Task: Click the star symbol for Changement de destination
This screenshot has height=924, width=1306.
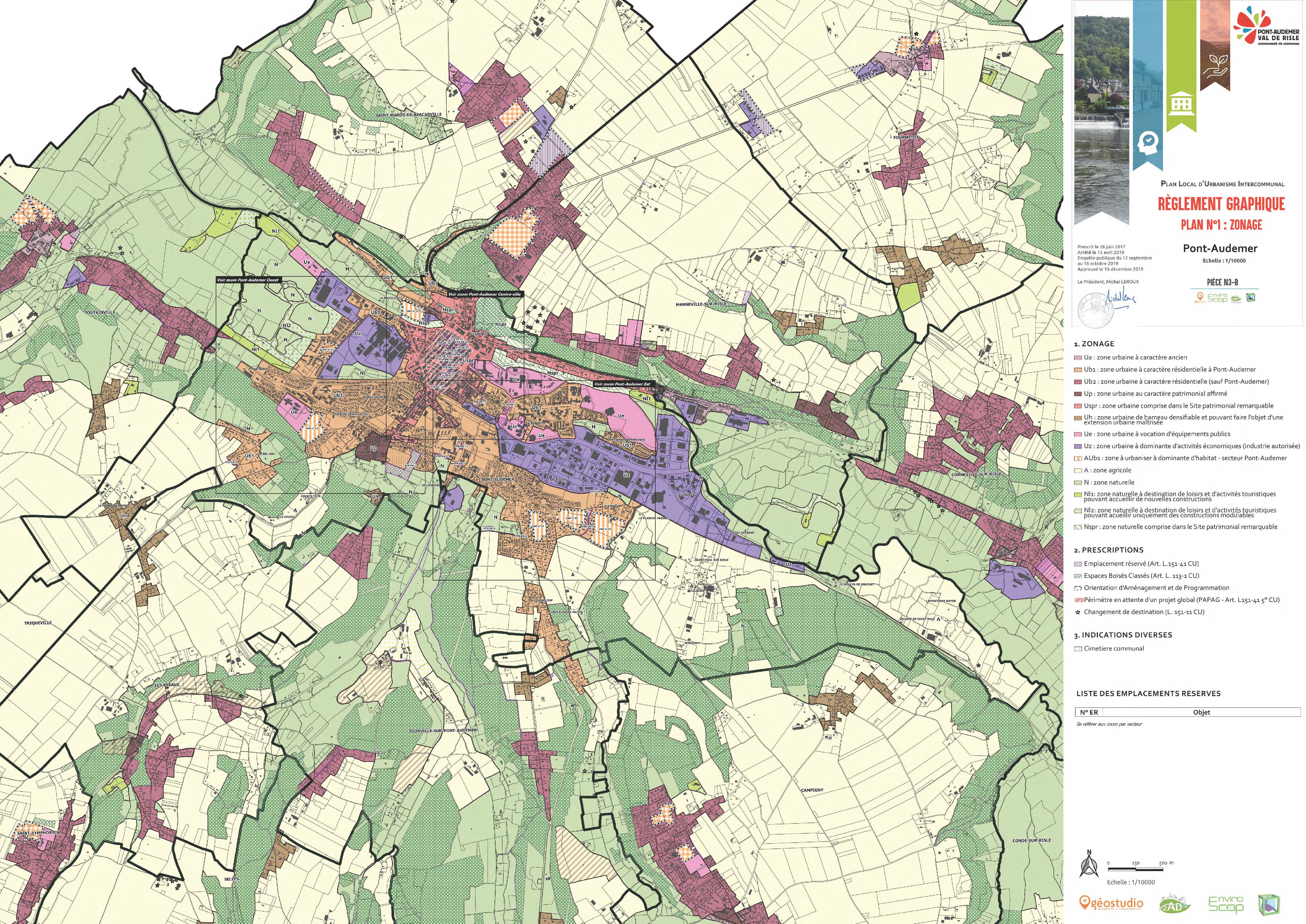Action: (x=1077, y=612)
